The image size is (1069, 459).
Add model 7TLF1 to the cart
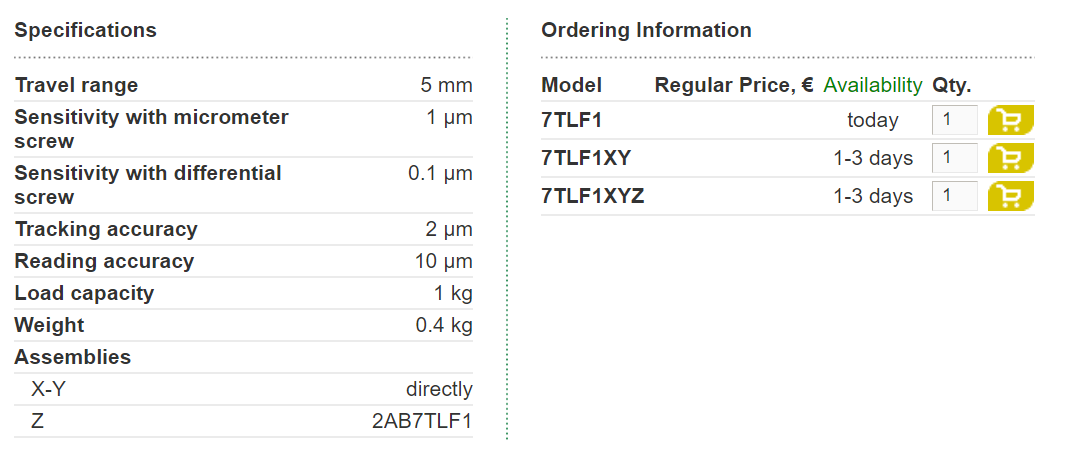tap(1010, 120)
